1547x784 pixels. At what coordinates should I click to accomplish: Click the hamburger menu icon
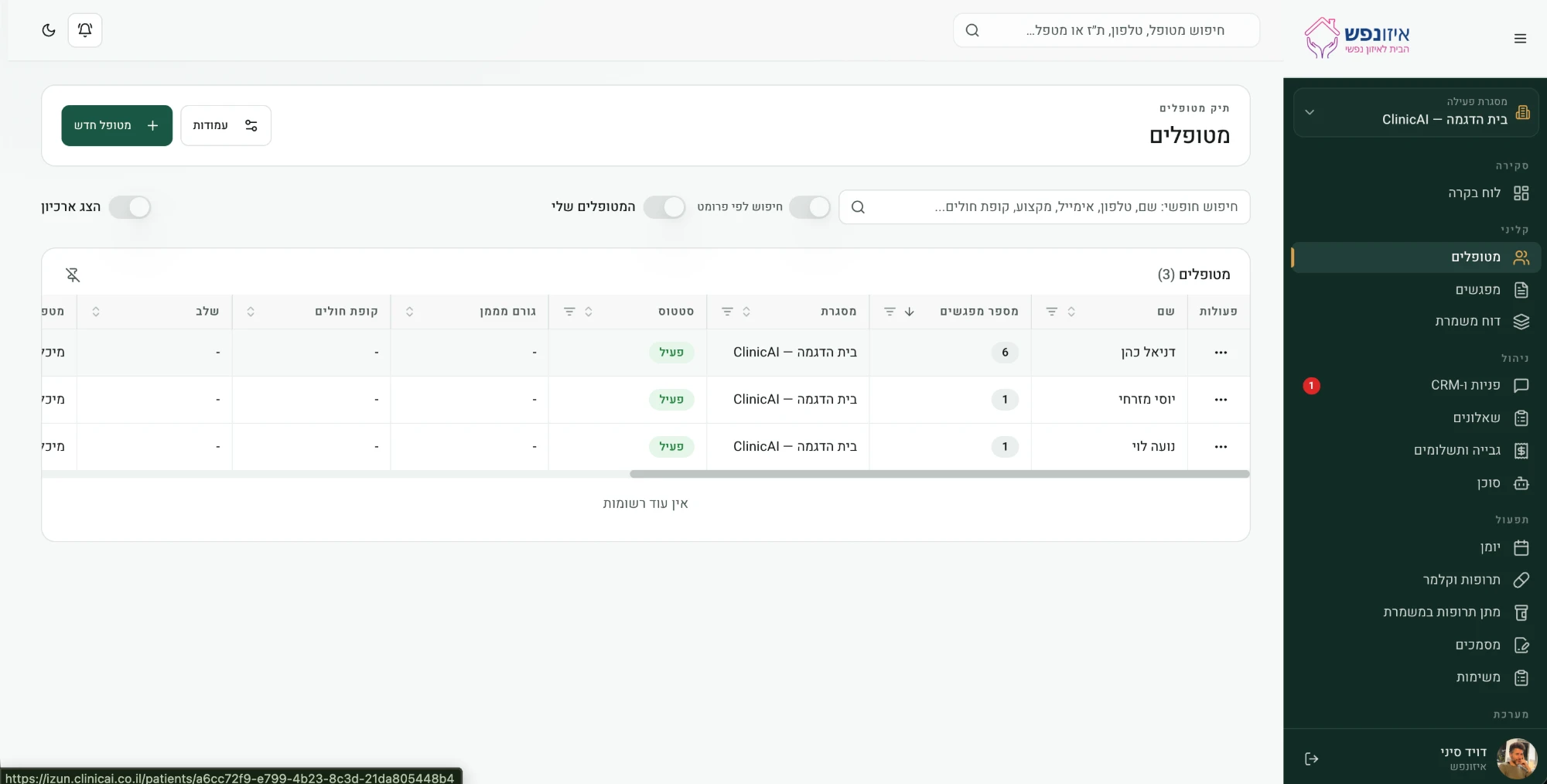[1520, 39]
